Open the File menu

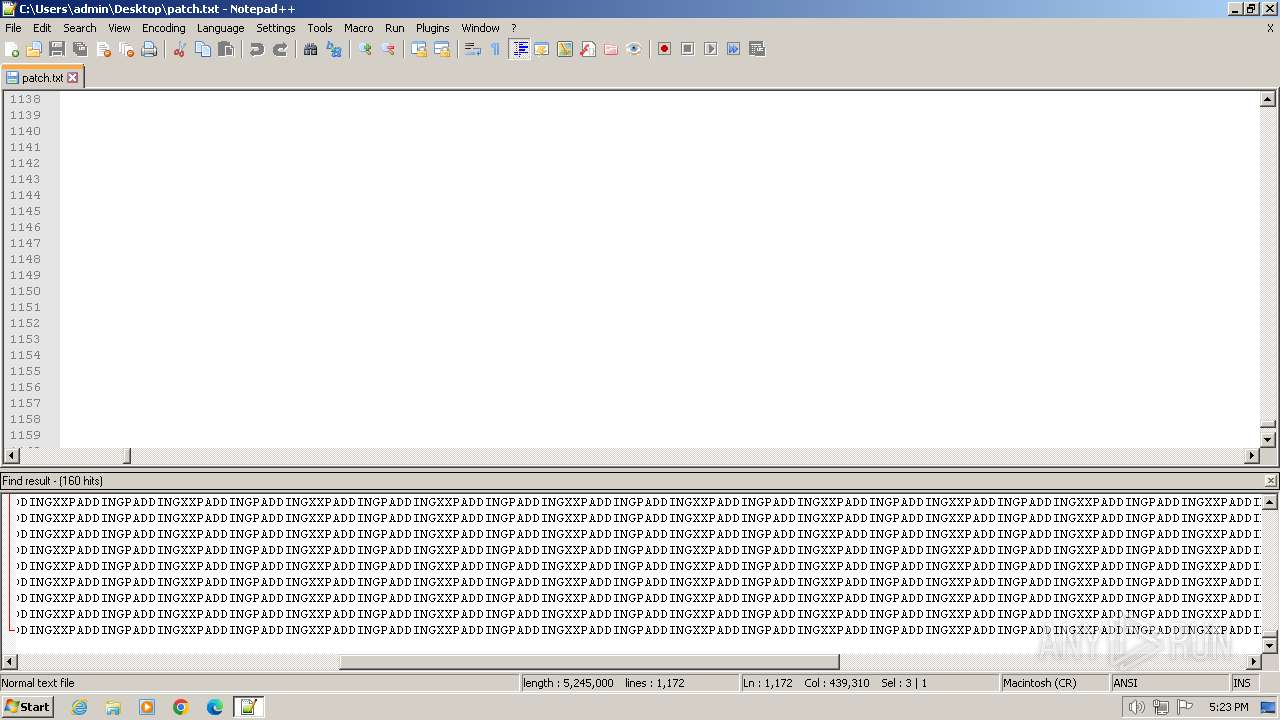(13, 28)
